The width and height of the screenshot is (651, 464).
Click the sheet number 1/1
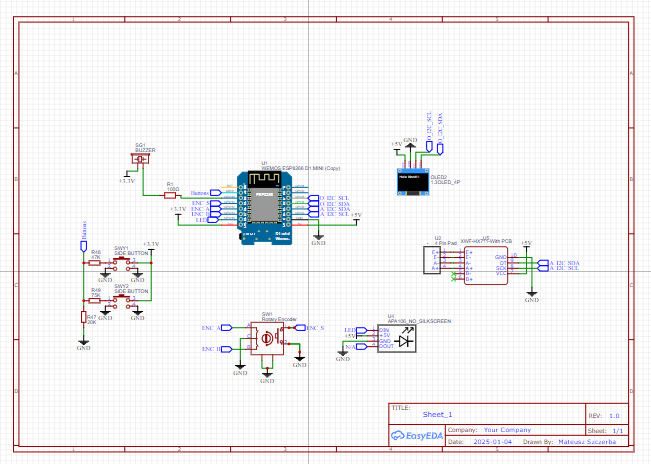tap(618, 431)
